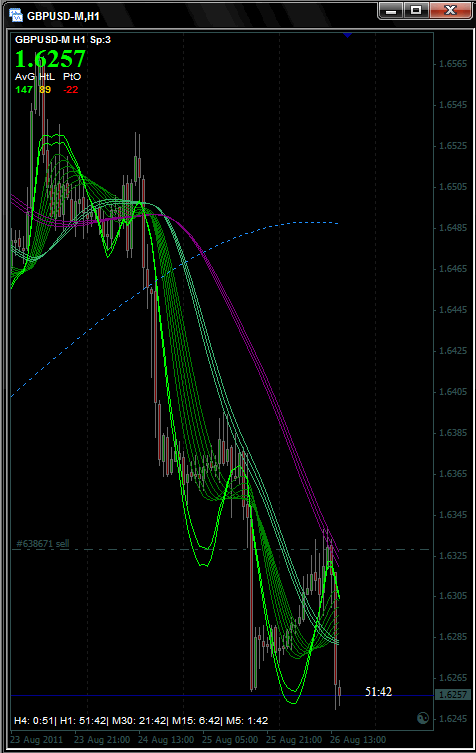
Task: Minimize the GBPUSD-M,H1 chart window
Action: [391, 11]
